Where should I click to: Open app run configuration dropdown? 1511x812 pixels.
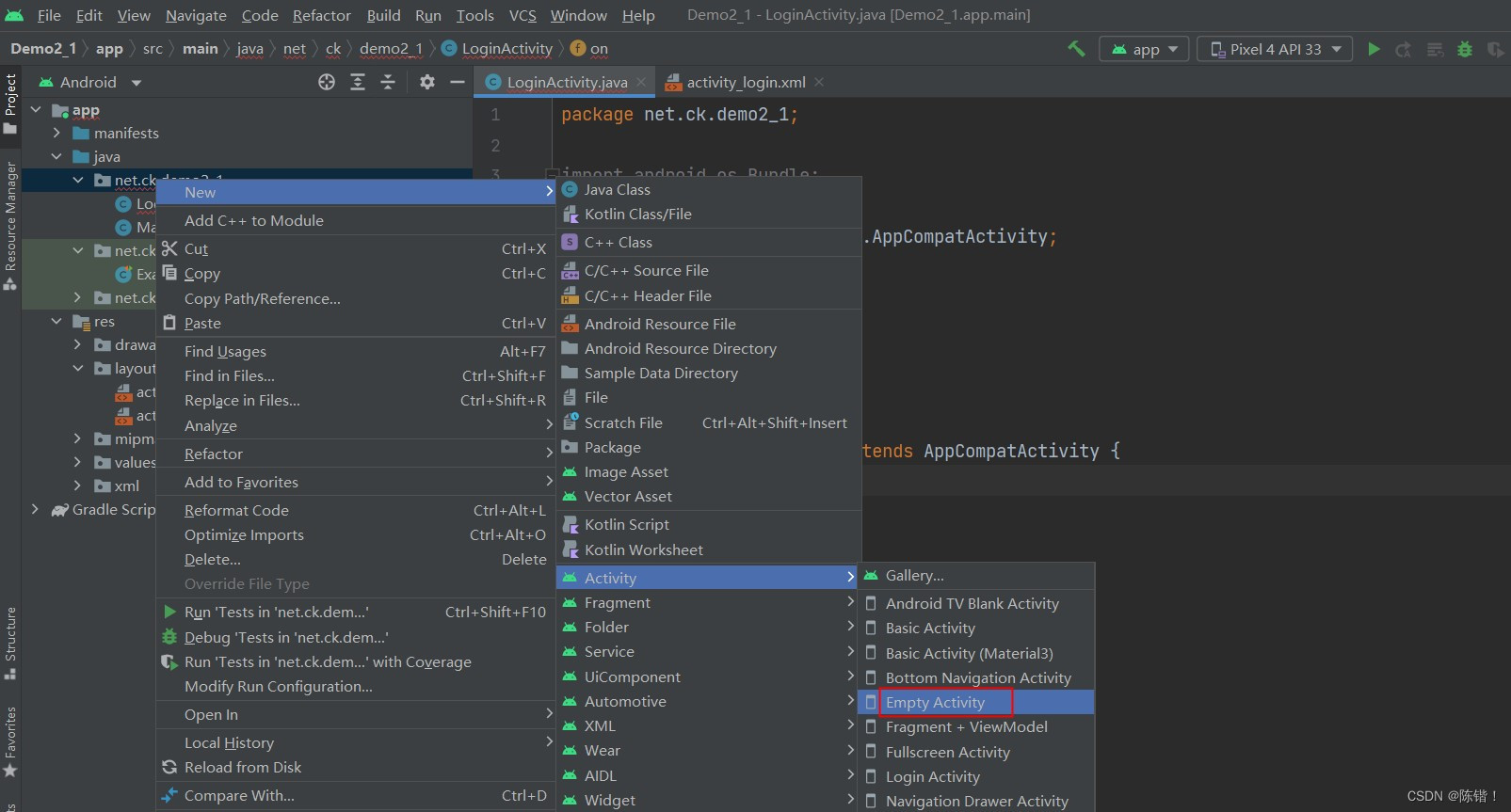point(1144,49)
